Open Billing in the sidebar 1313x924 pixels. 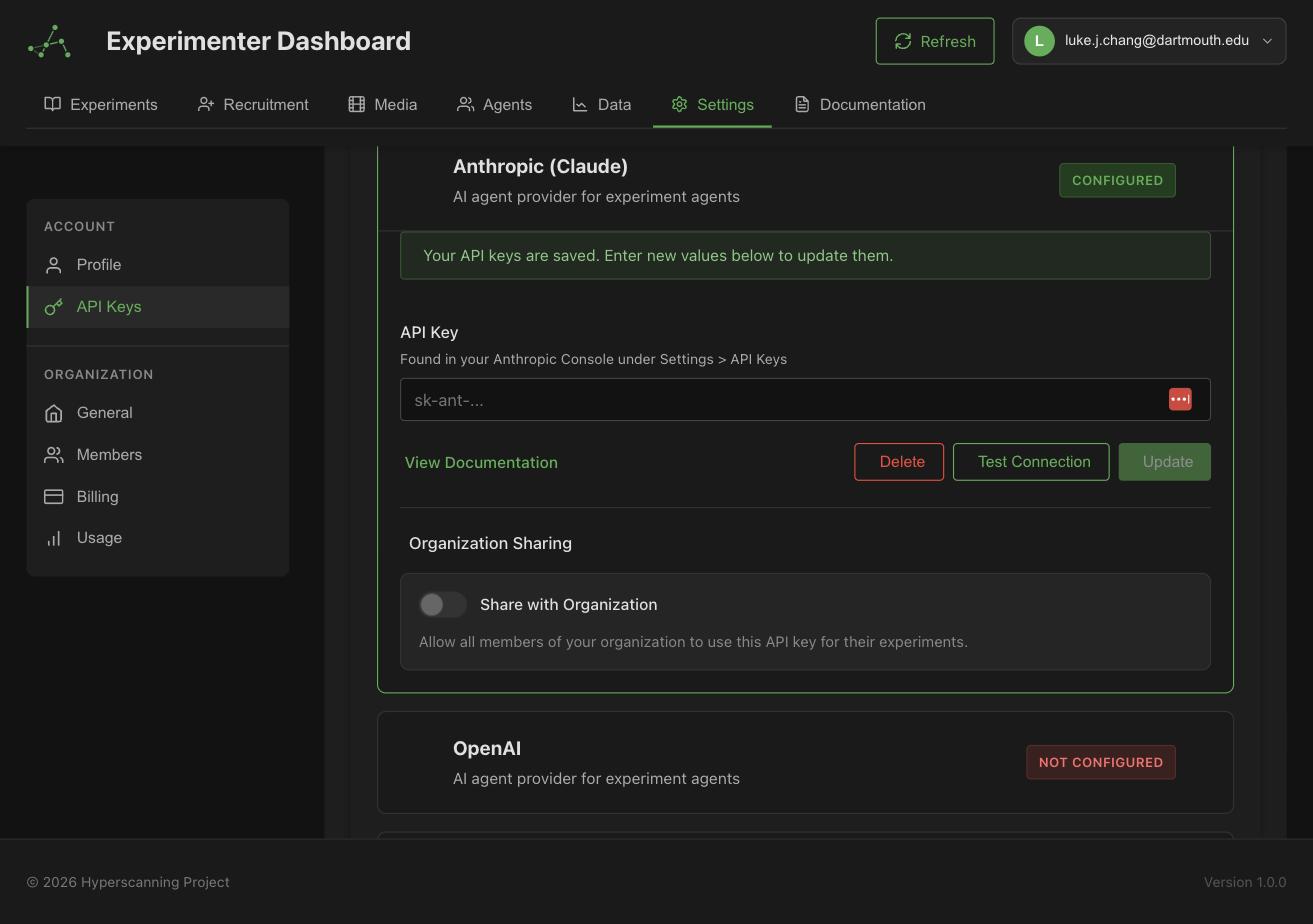158,497
